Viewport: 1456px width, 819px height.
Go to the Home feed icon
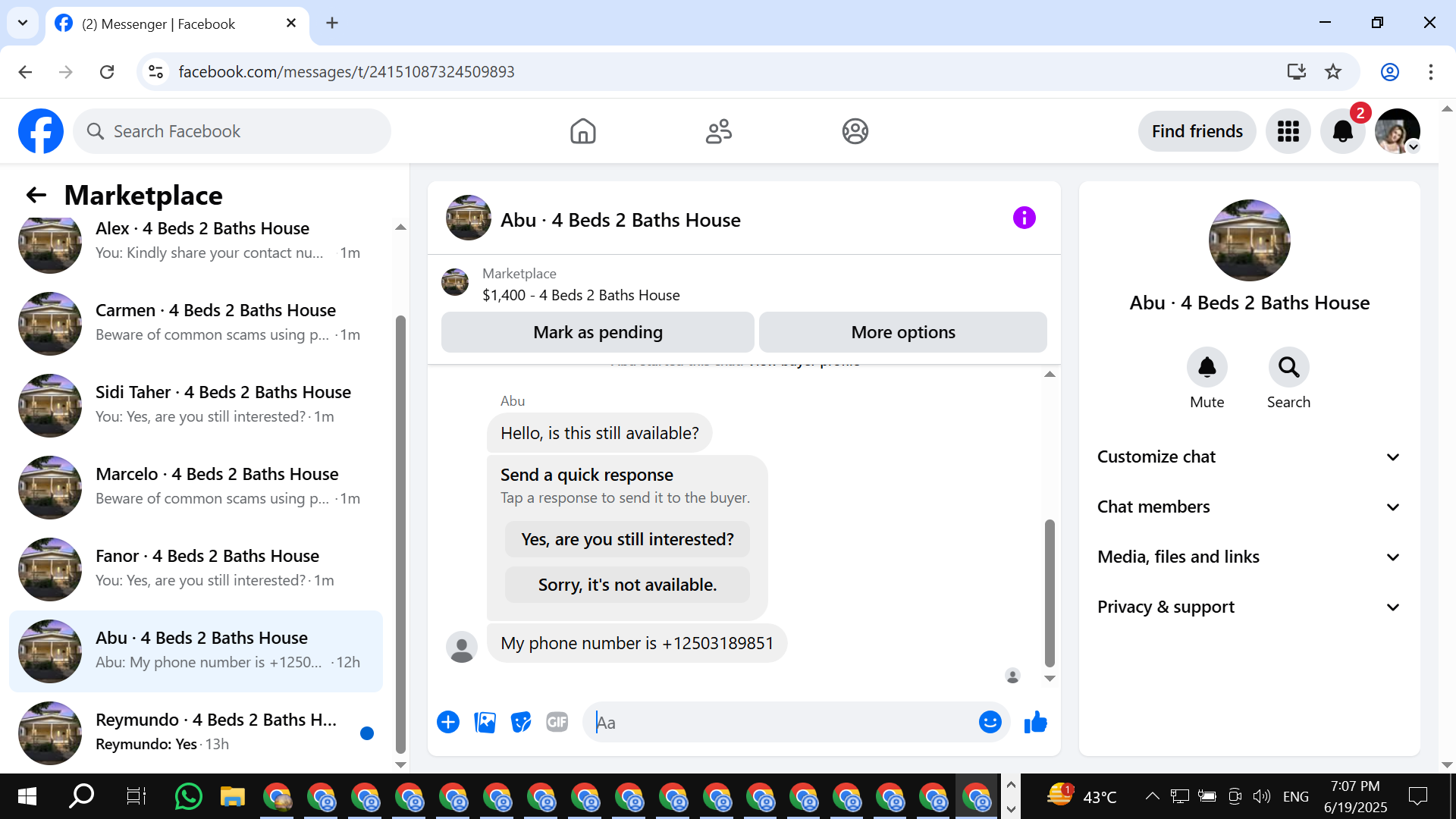582,131
